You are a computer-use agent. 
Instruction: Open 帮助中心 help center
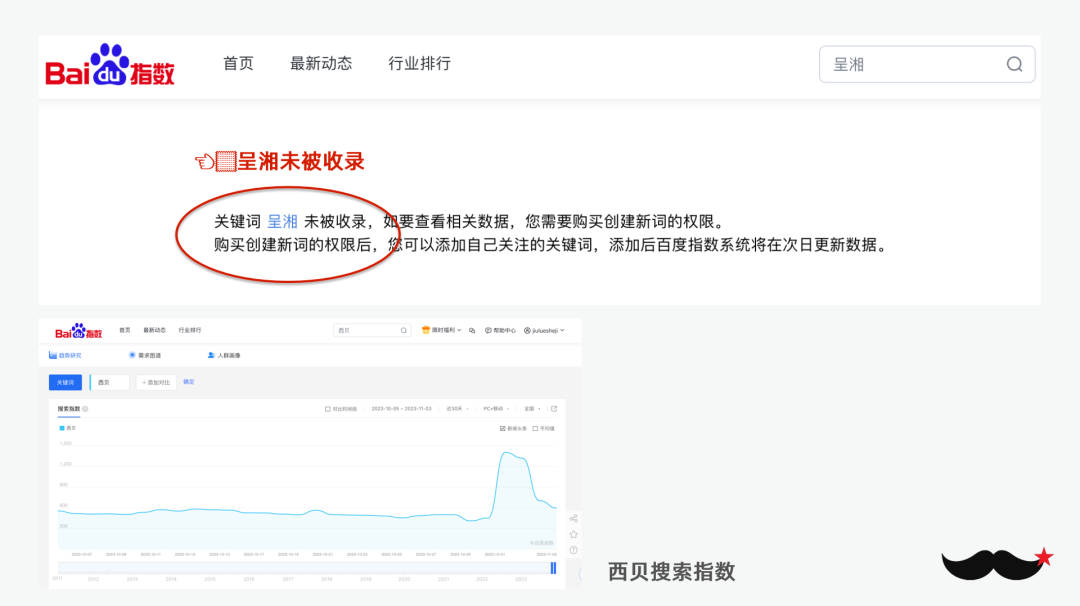point(500,331)
